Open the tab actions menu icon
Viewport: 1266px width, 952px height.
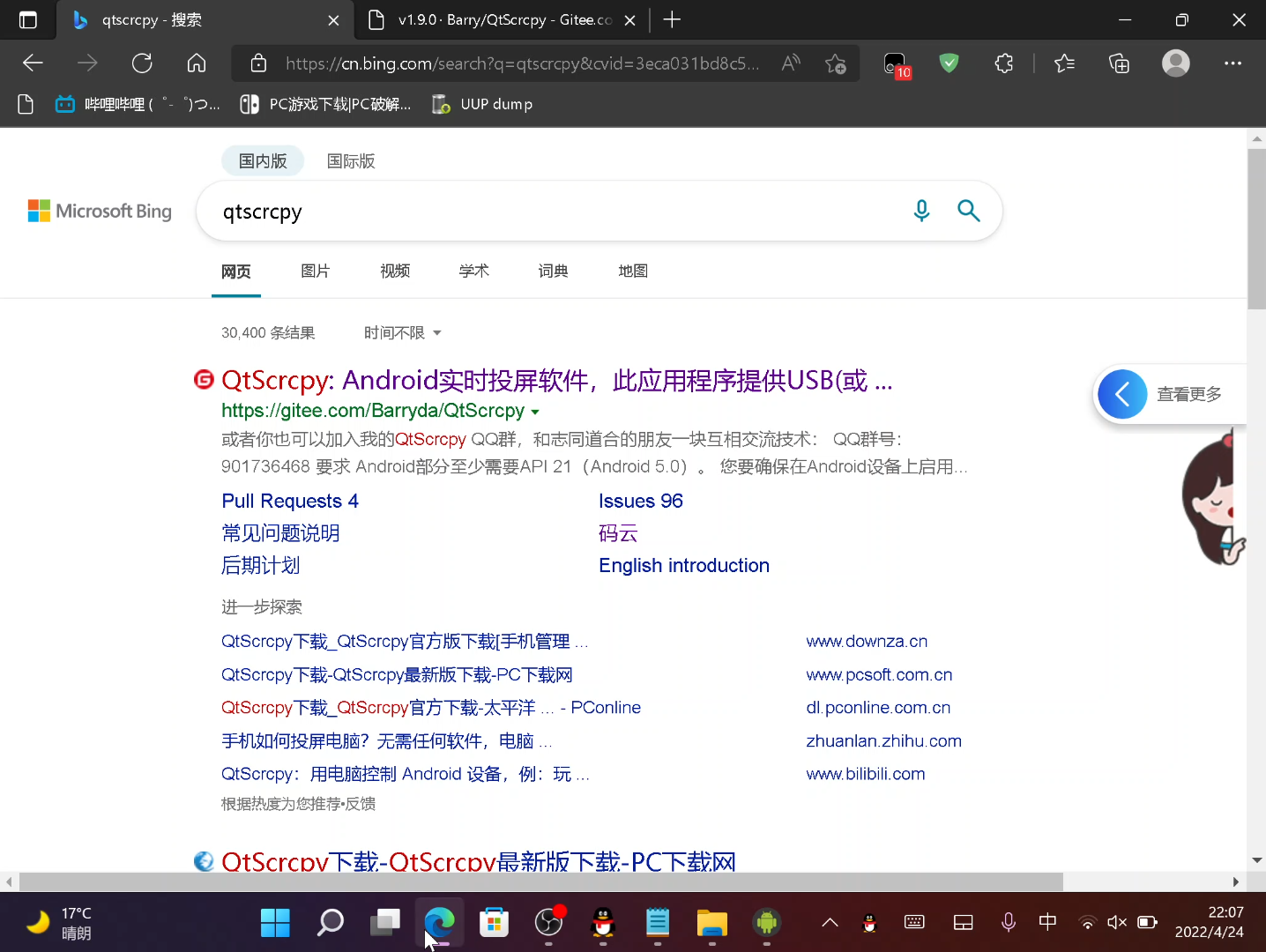click(x=28, y=20)
